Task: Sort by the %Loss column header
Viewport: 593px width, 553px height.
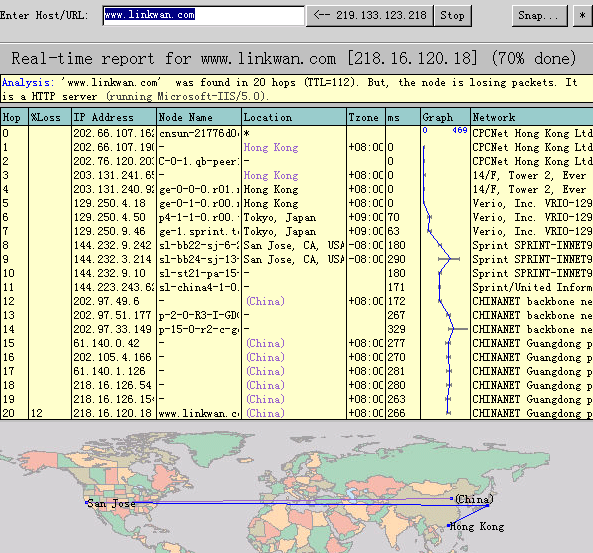Action: (x=50, y=117)
